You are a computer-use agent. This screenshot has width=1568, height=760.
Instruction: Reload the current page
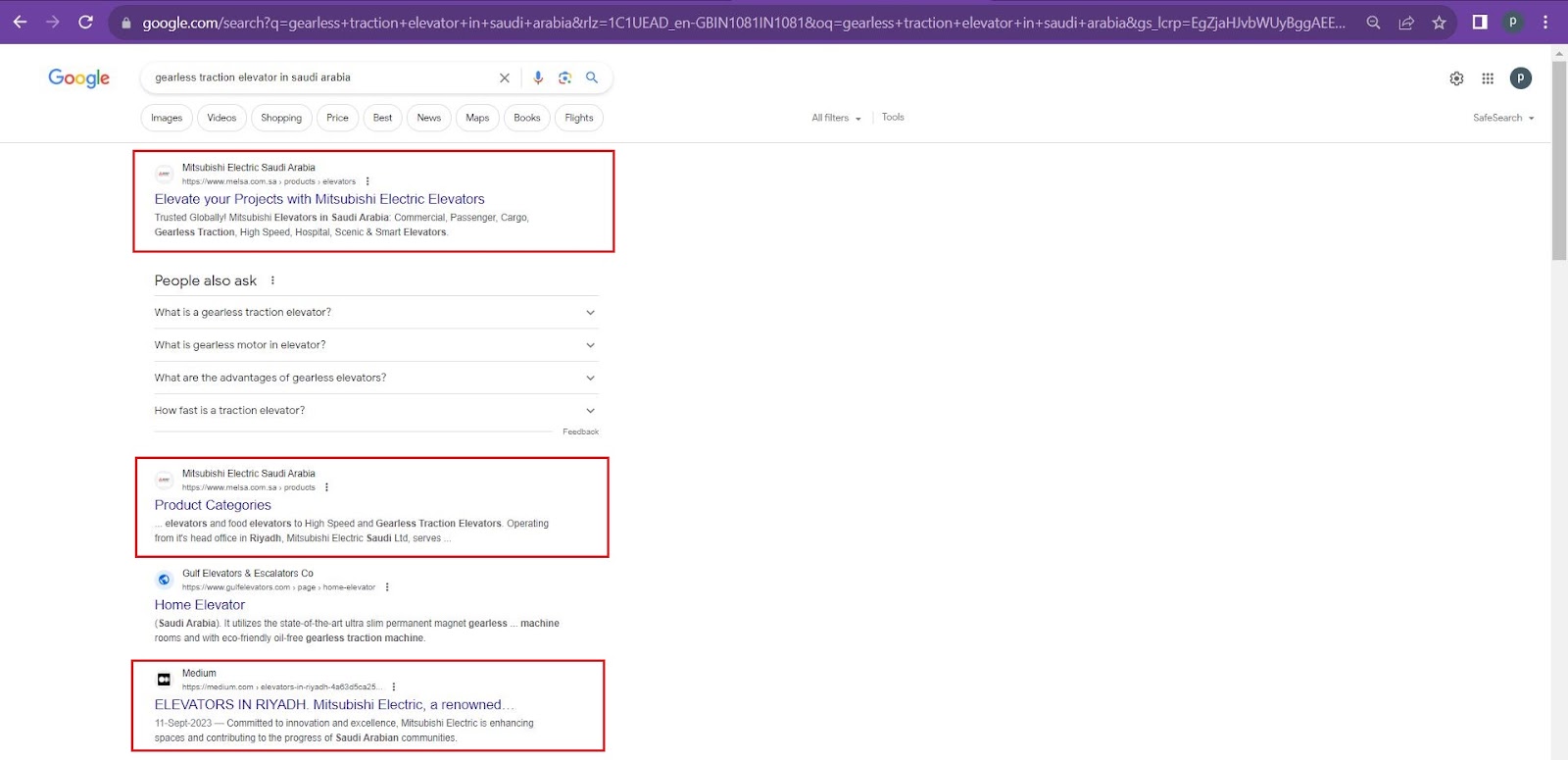[x=85, y=22]
